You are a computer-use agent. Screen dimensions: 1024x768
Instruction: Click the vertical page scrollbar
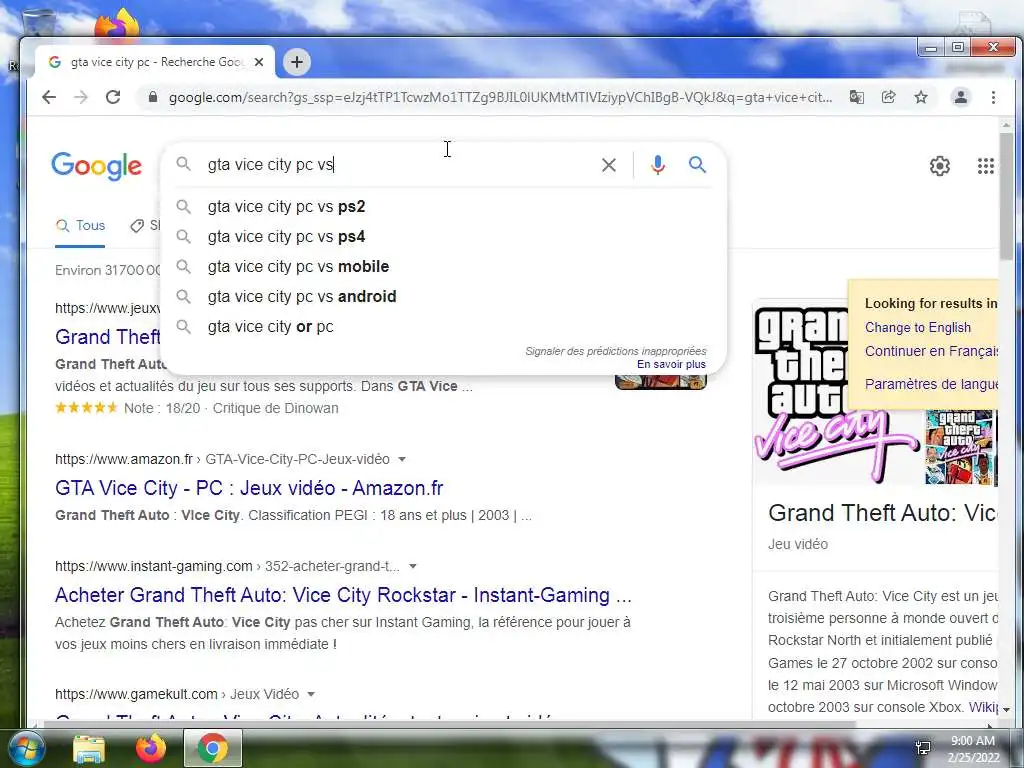tap(1006, 196)
